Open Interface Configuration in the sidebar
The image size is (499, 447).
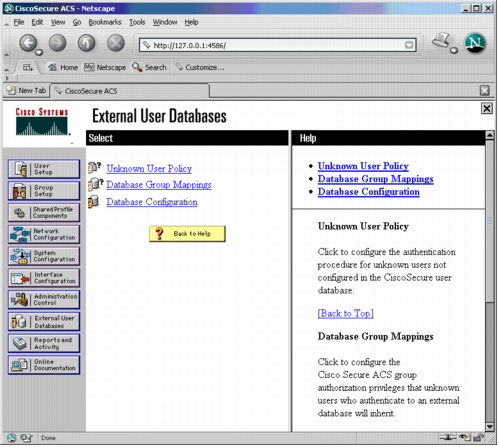point(44,278)
